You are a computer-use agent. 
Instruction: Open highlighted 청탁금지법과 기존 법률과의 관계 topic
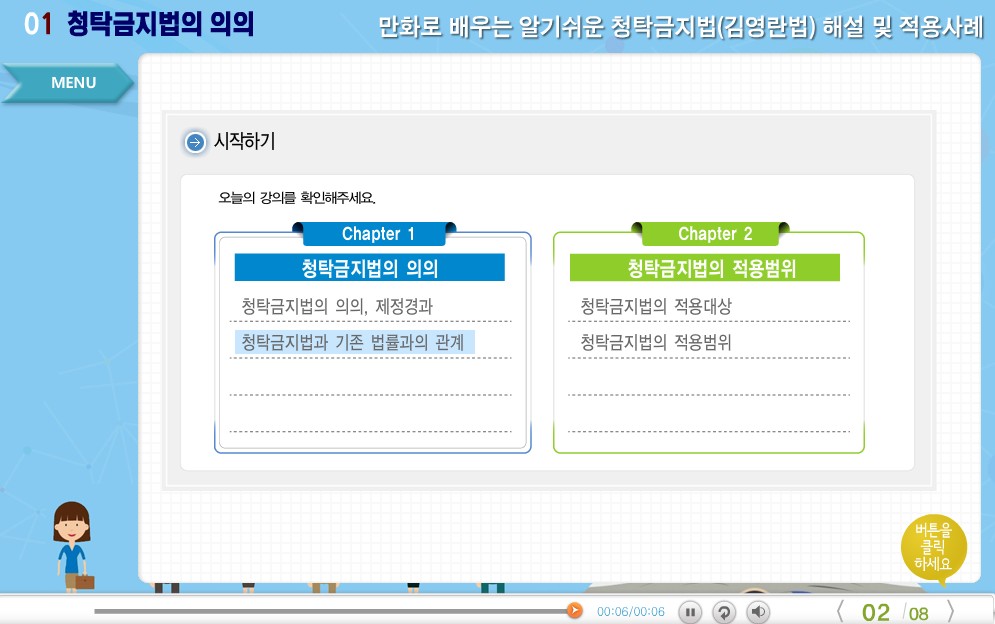pyautogui.click(x=353, y=343)
